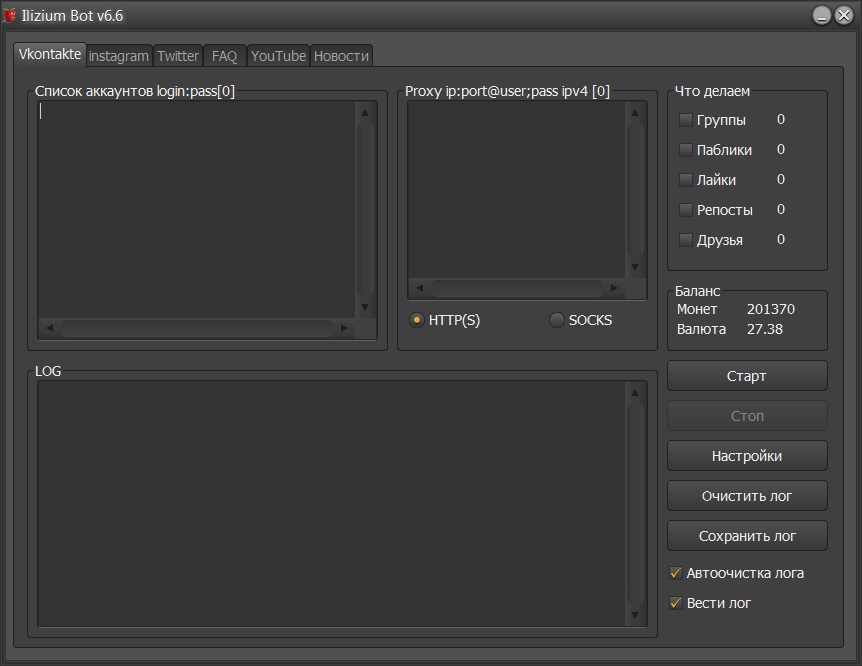862x666 pixels.
Task: Click the Proxy list scroll left arrow
Action: (x=419, y=288)
